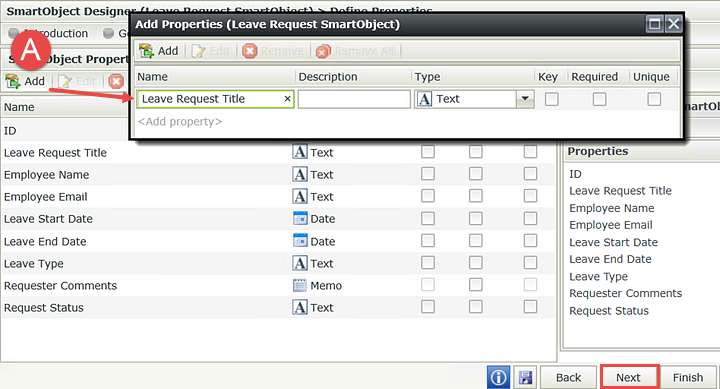Click the Back button
The image size is (720, 389).
(568, 378)
